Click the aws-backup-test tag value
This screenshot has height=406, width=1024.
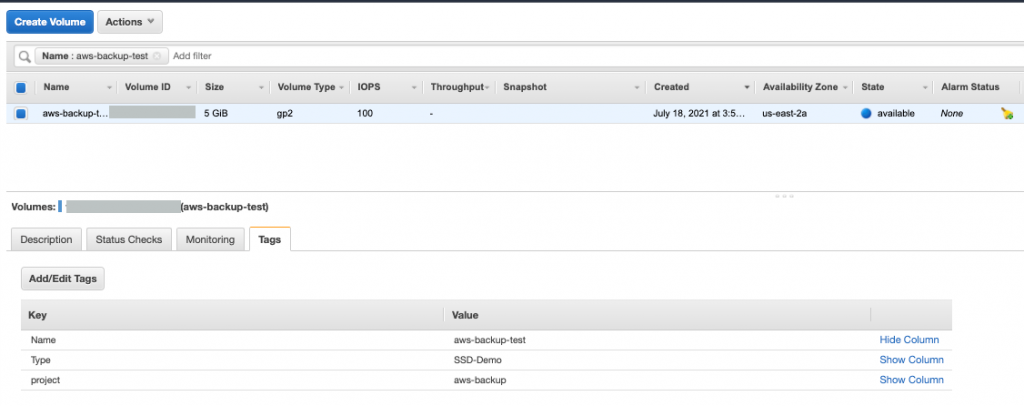tap(490, 340)
